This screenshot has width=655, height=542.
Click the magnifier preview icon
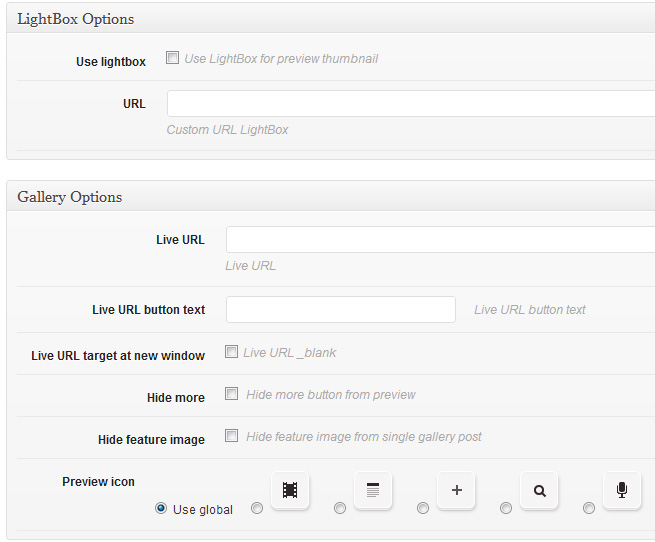click(x=539, y=490)
